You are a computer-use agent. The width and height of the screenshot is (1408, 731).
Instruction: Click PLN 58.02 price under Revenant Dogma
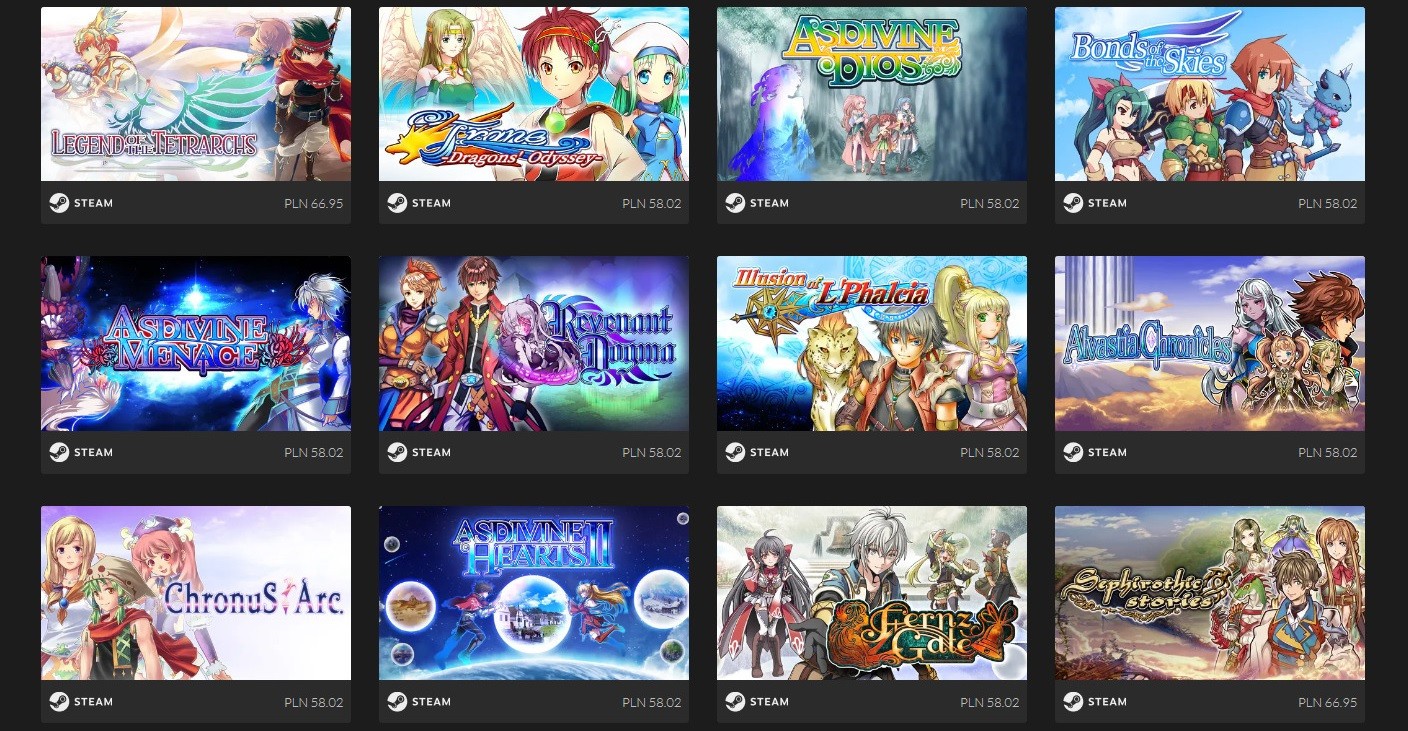(651, 453)
